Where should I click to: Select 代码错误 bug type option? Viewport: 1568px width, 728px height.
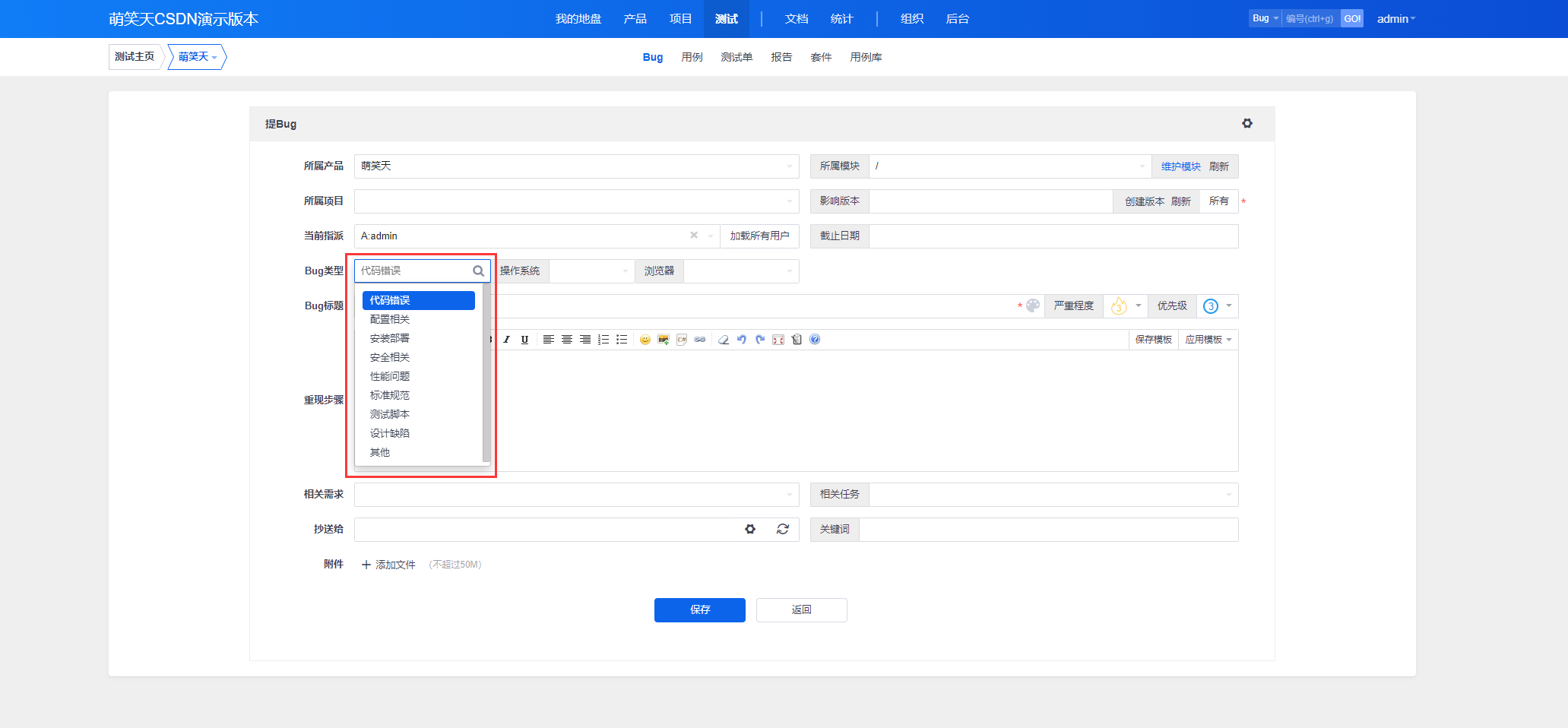click(419, 300)
